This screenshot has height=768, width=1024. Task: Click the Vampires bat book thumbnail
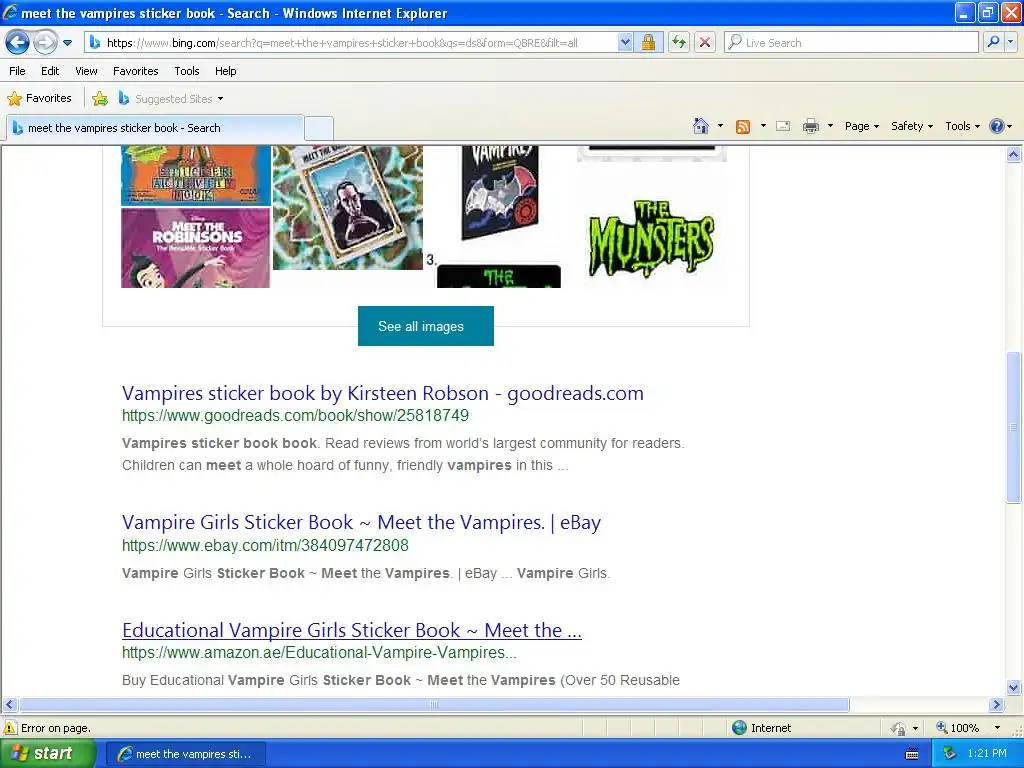tap(500, 193)
